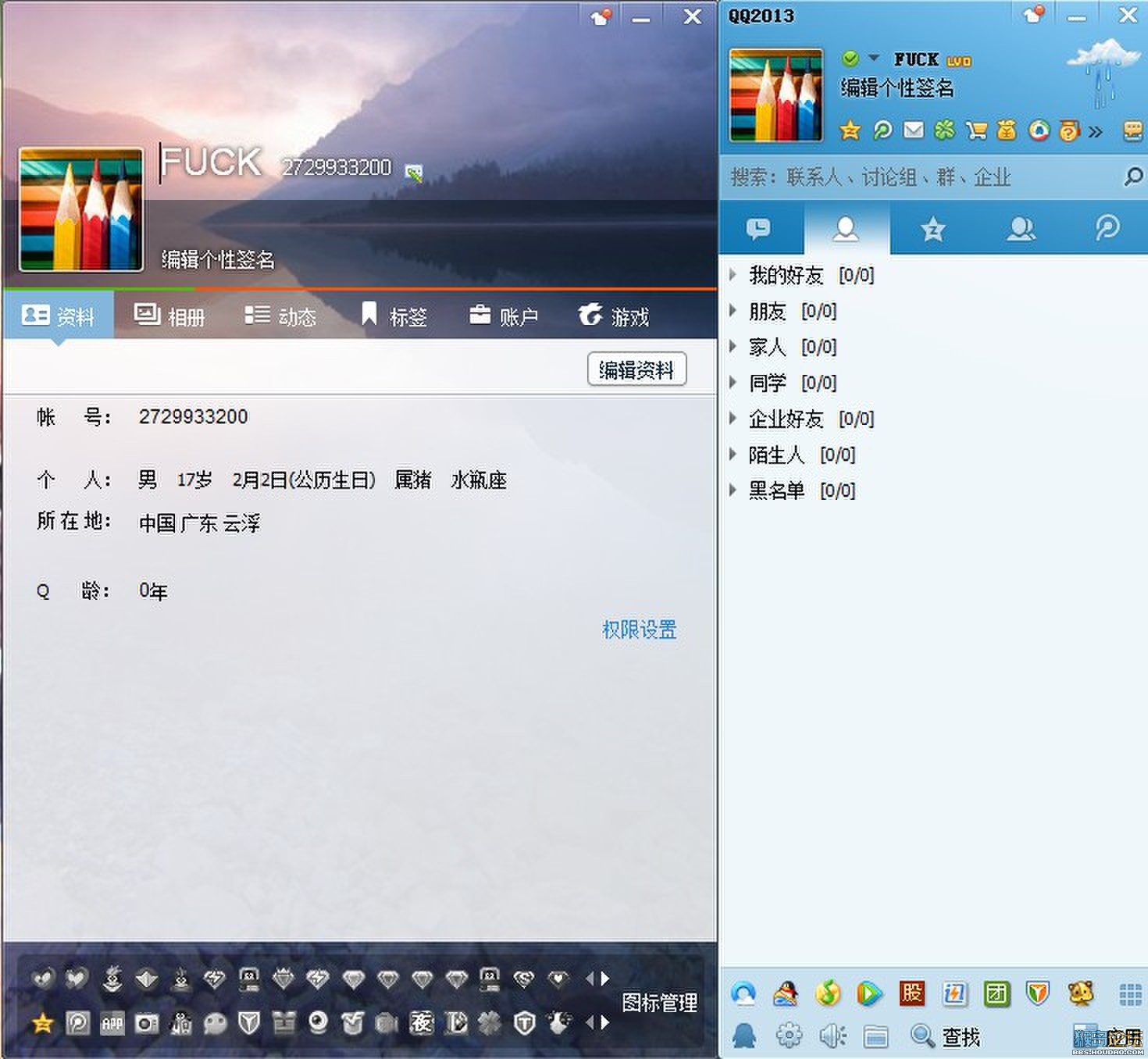Open red 股 stock app icon
Image resolution: width=1148 pixels, height=1059 pixels.
[911, 993]
